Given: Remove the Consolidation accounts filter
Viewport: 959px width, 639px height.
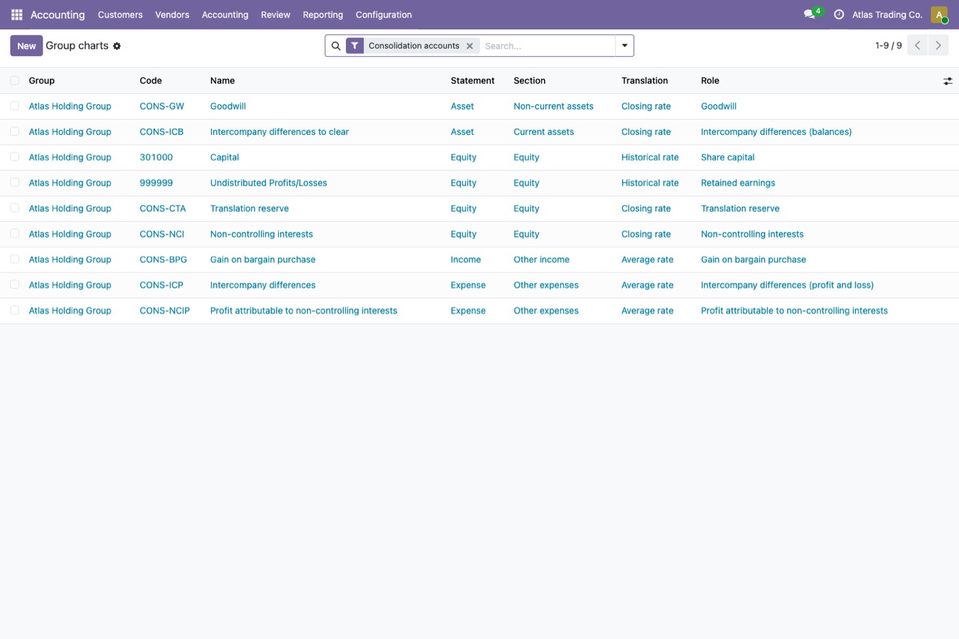Looking at the screenshot, I should (470, 46).
